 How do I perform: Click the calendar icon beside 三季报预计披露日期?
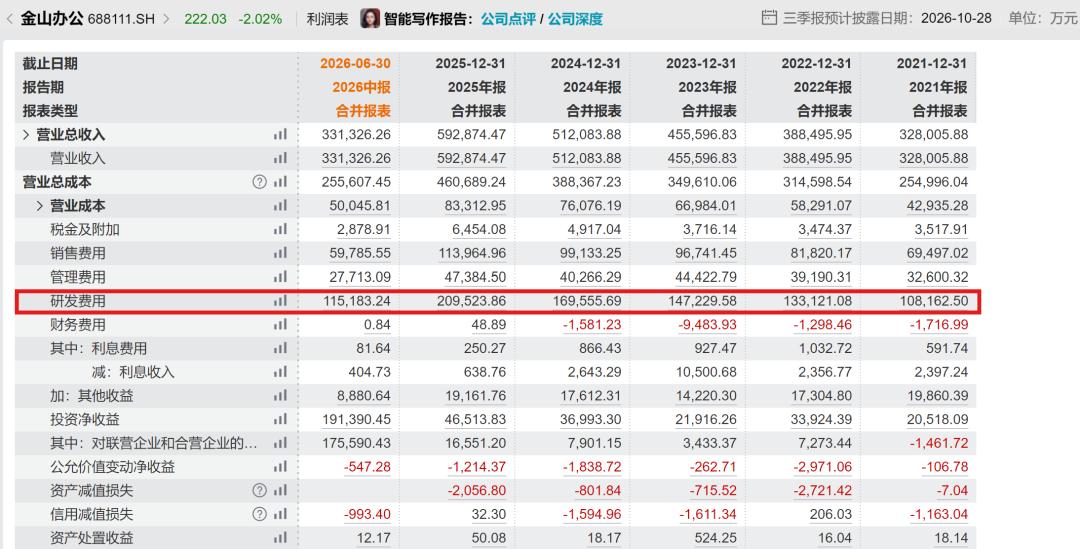[x=769, y=18]
